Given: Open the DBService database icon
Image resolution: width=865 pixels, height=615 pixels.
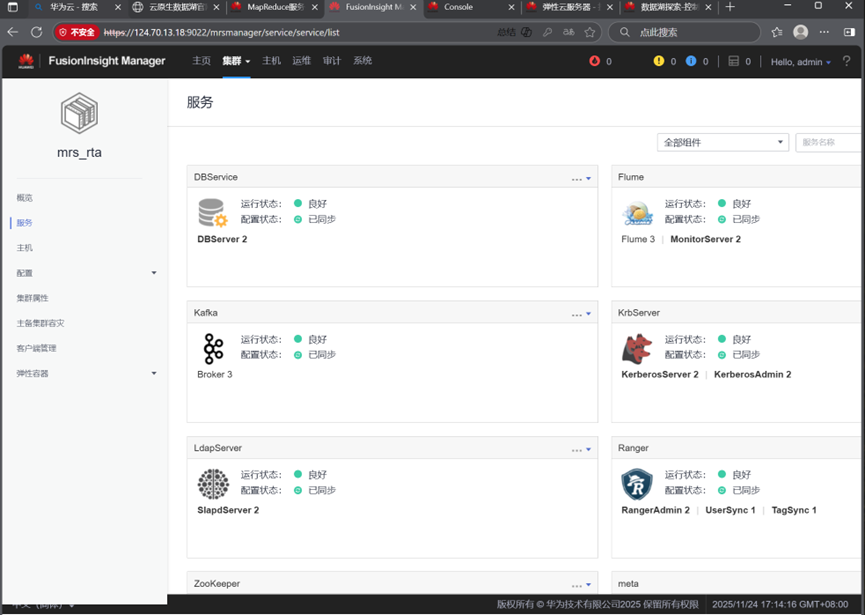Looking at the screenshot, I should click(x=213, y=213).
